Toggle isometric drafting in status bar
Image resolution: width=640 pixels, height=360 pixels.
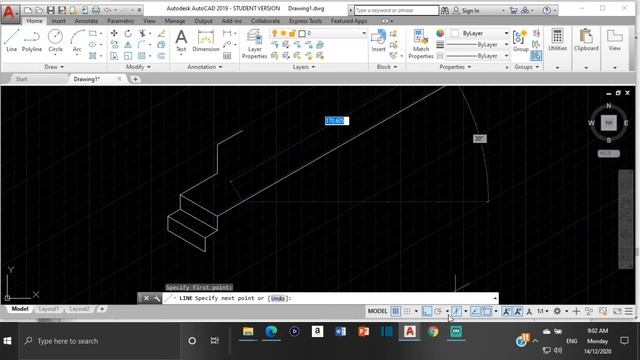click(x=457, y=311)
